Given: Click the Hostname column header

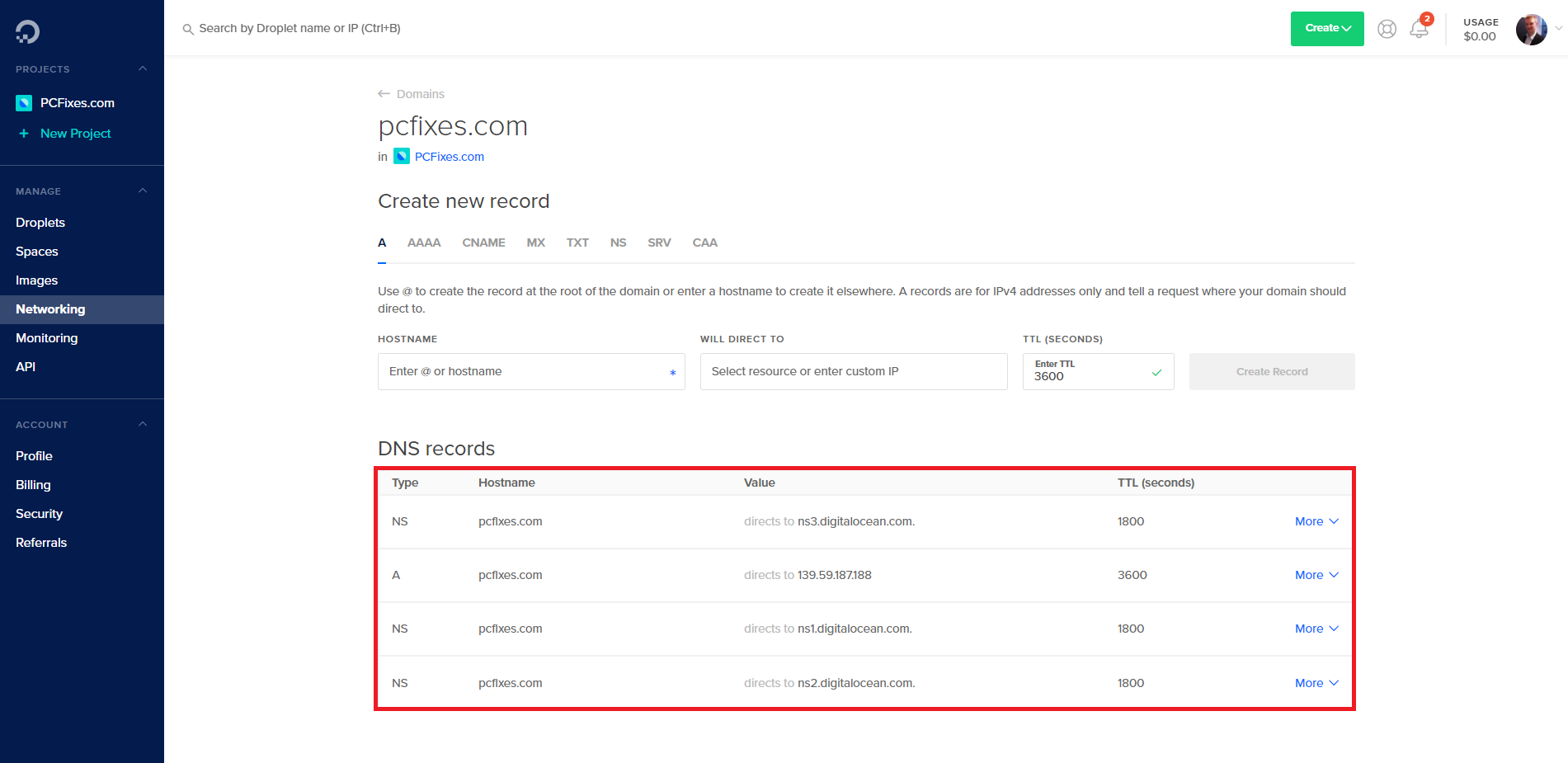Looking at the screenshot, I should 506,483.
